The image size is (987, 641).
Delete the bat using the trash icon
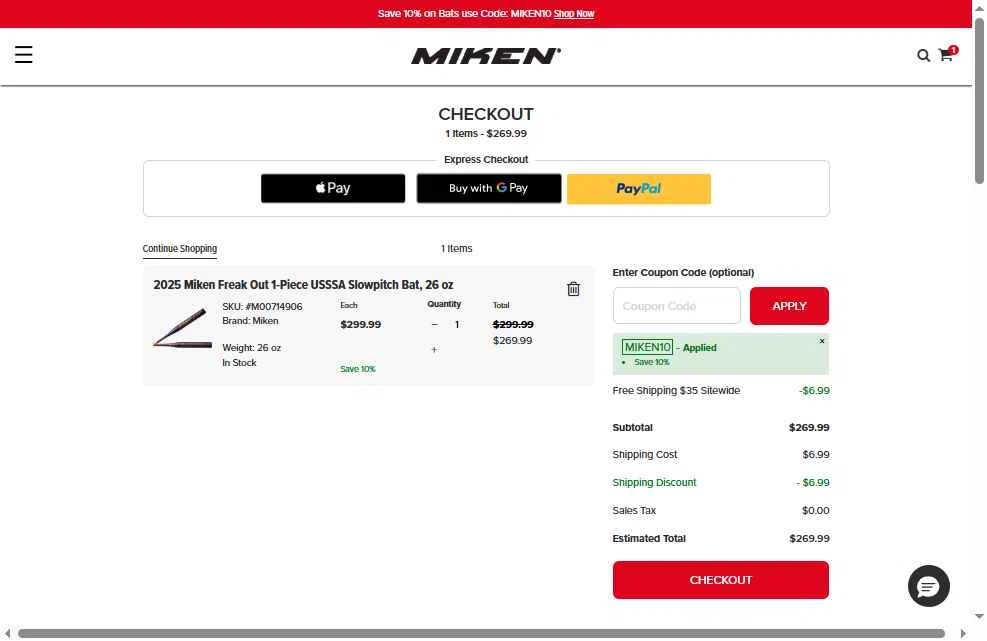click(573, 289)
